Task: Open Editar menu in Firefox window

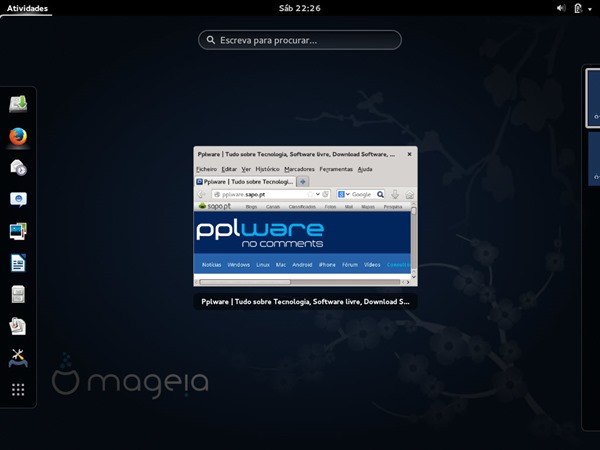Action: pos(229,169)
